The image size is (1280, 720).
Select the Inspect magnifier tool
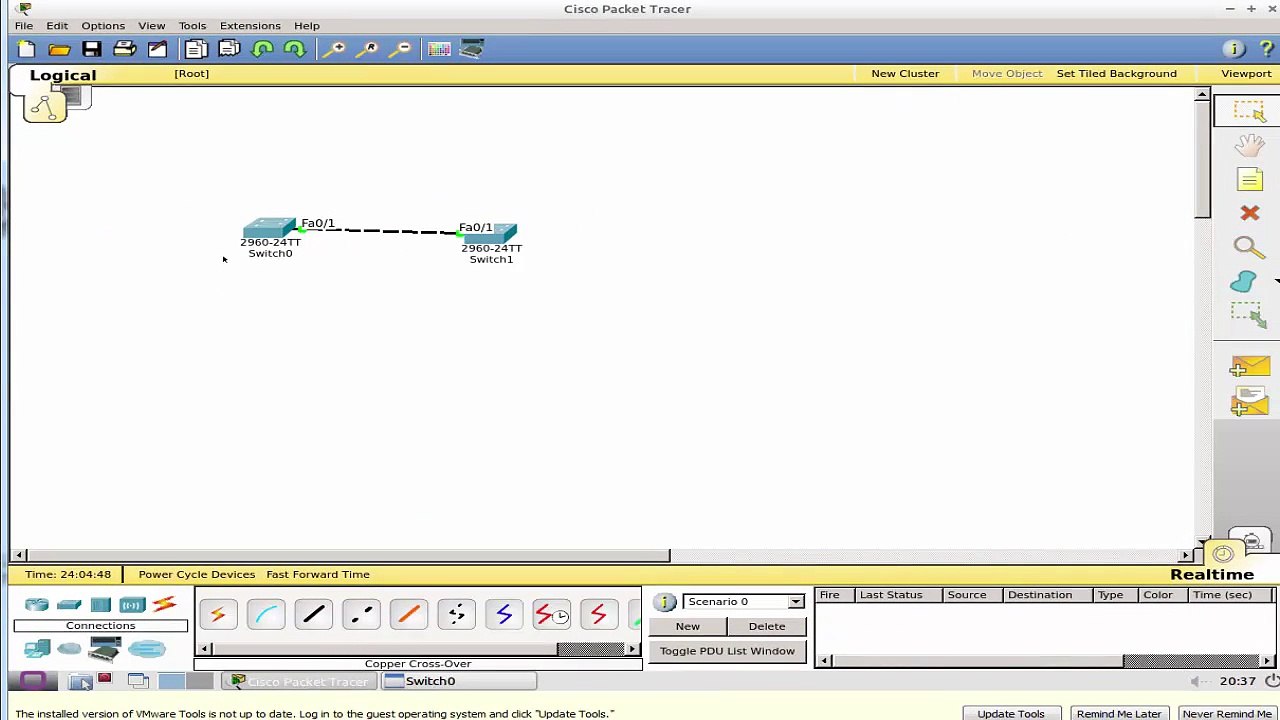tap(1248, 247)
